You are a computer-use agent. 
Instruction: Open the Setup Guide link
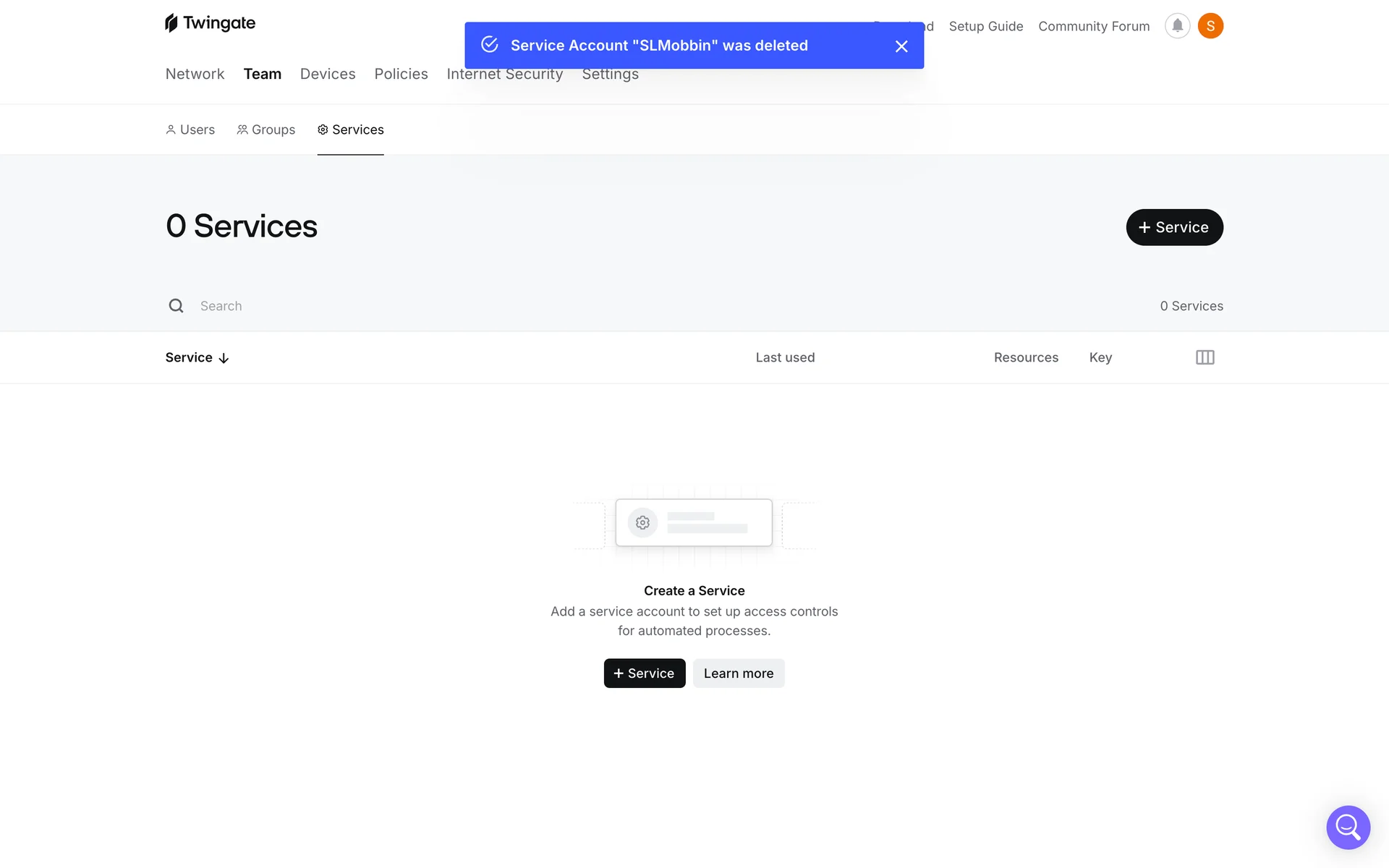[x=985, y=26]
